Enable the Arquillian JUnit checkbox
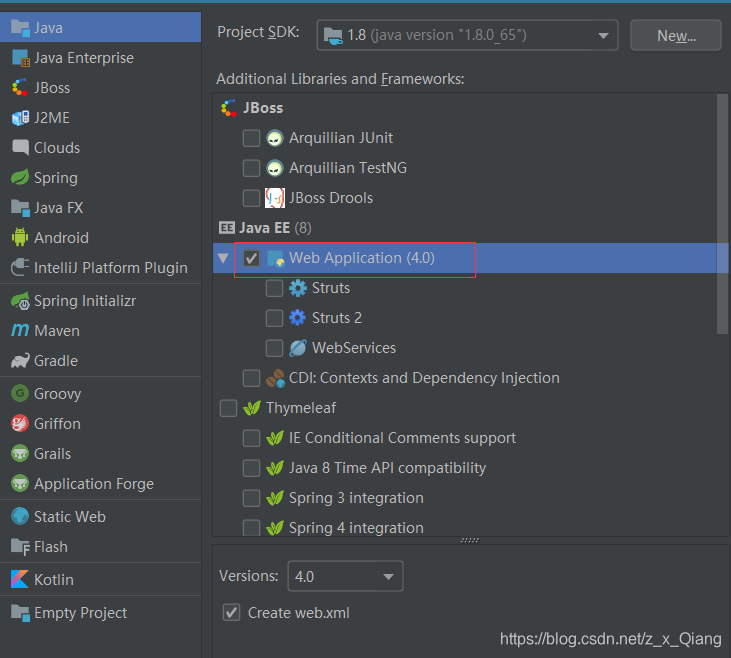 251,138
